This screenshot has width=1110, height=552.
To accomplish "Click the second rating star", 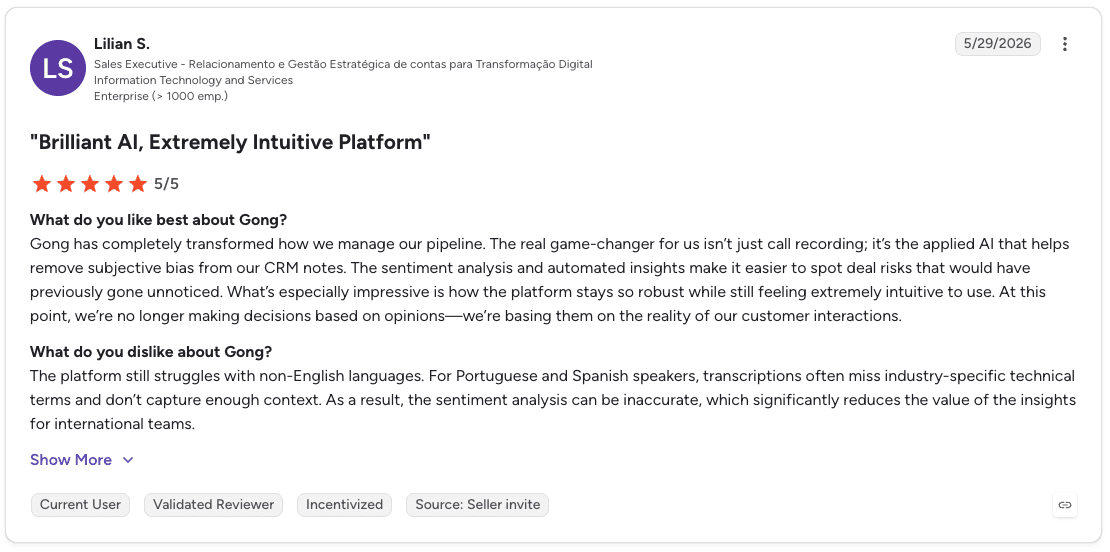I will click(x=66, y=184).
